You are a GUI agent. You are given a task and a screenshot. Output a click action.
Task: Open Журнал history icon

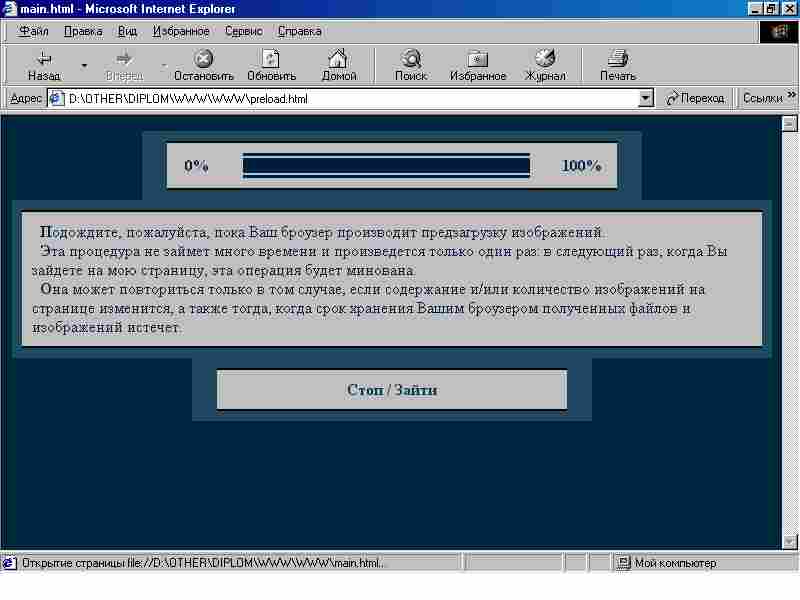coord(545,58)
